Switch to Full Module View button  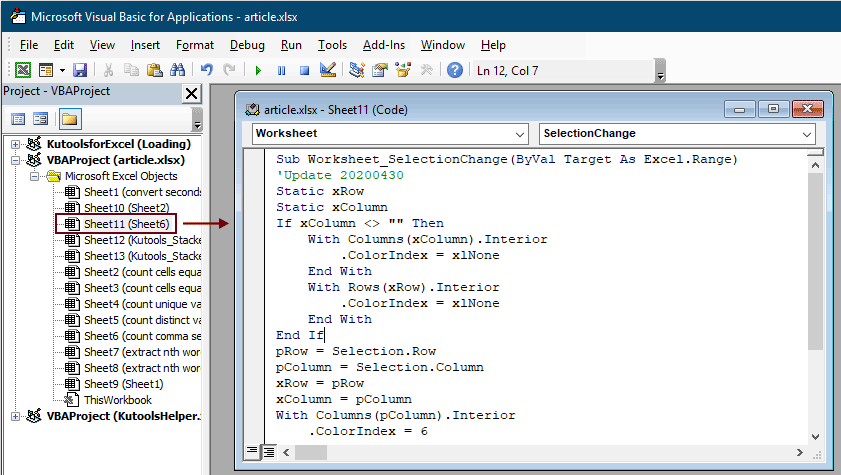click(x=268, y=452)
